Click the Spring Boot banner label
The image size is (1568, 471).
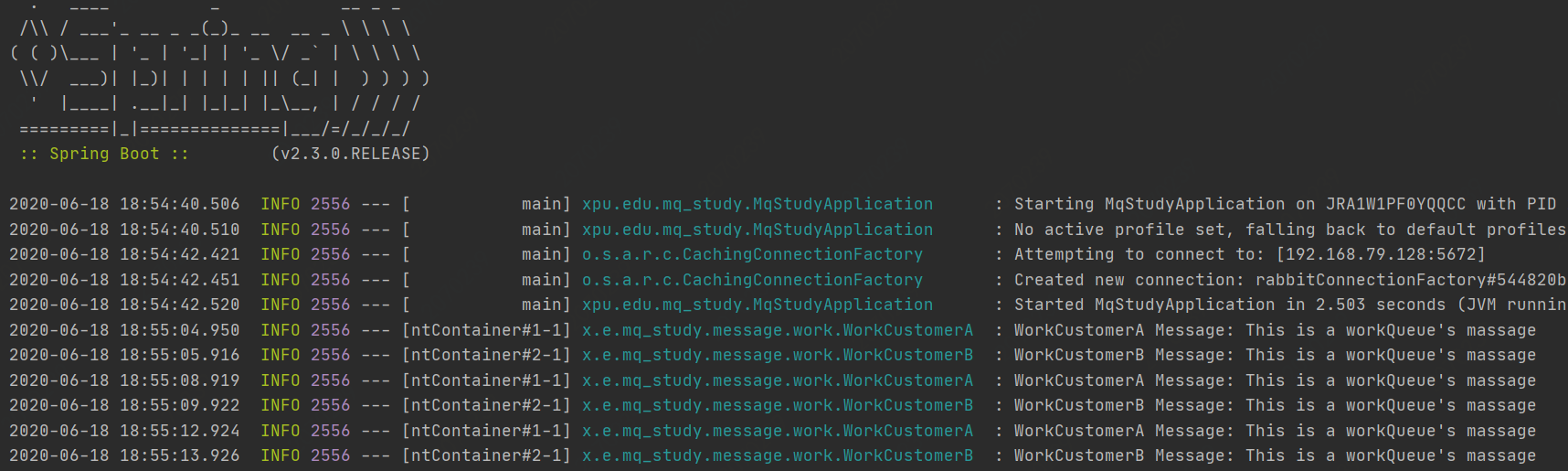click(x=104, y=154)
